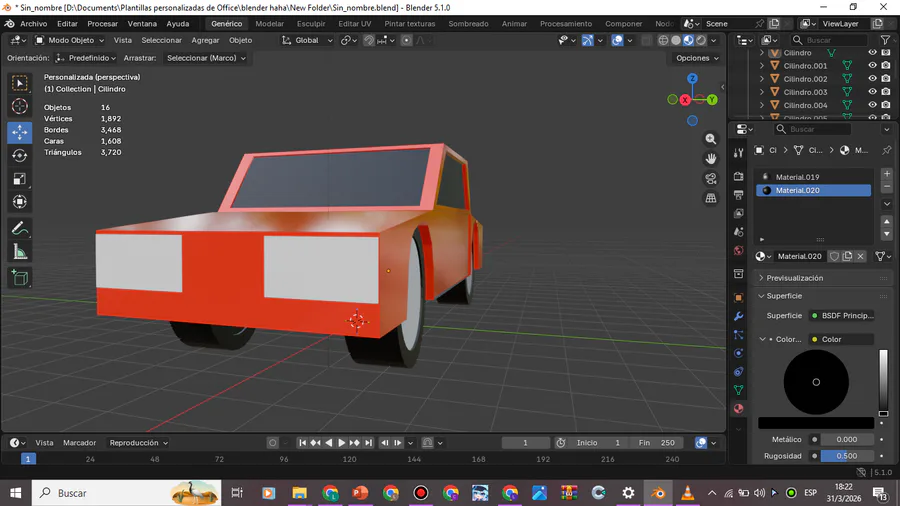Viewport: 900px width, 506px height.
Task: Click the zoom magnifier viewport icon
Action: (x=711, y=139)
